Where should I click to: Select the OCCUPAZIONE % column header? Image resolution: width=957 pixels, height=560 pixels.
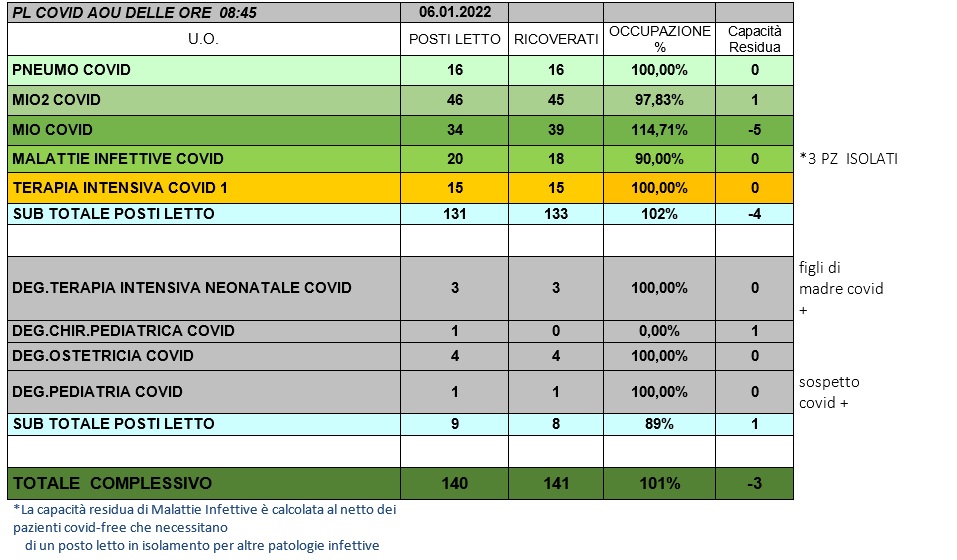tap(658, 40)
